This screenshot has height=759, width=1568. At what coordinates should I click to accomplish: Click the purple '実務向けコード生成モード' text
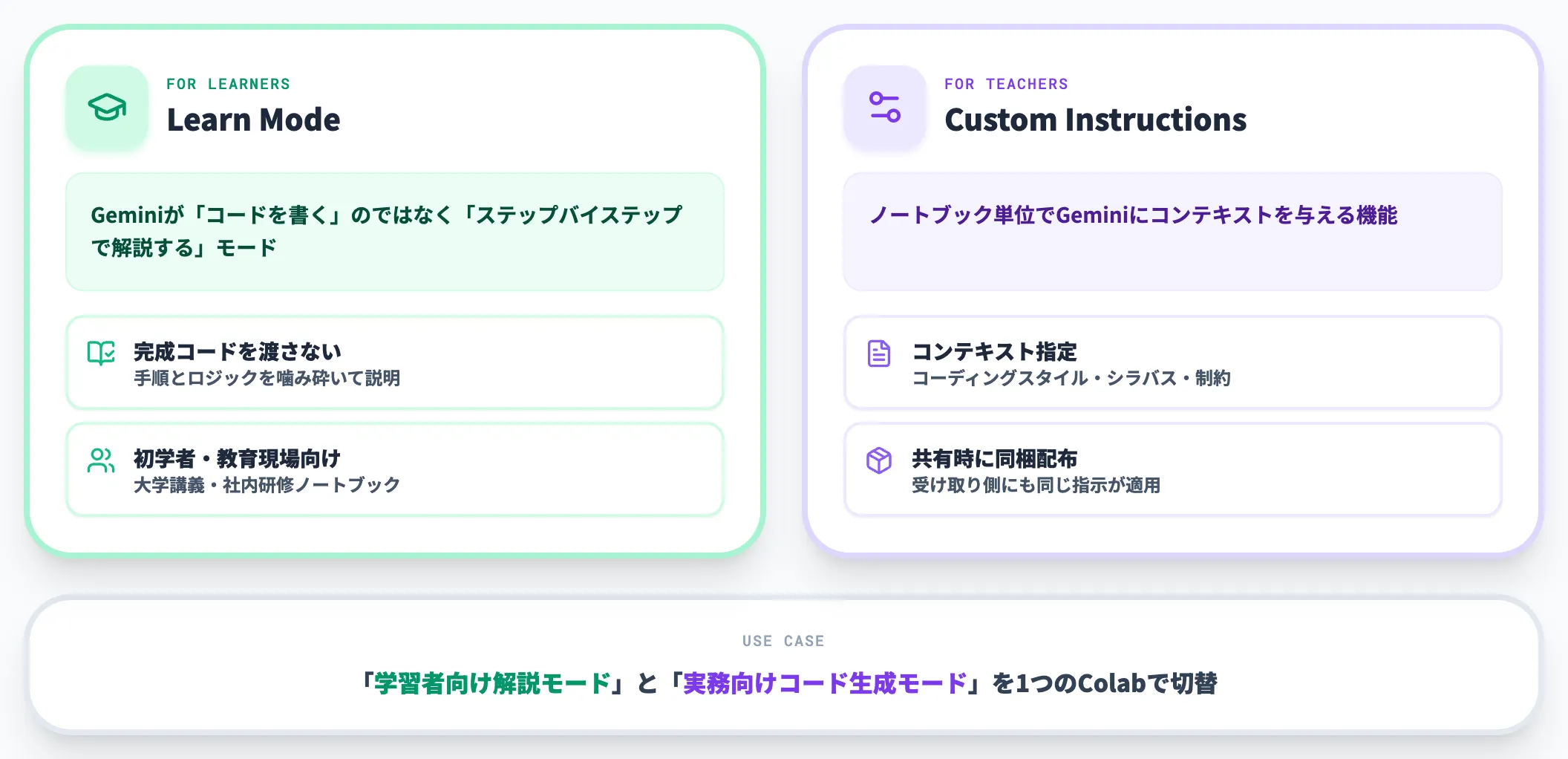(x=825, y=683)
